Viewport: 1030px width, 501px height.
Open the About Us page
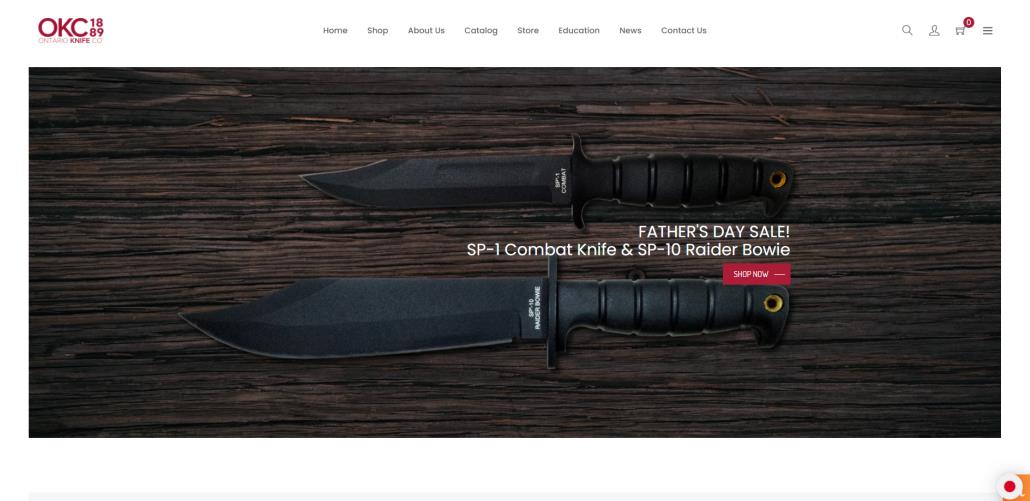(x=426, y=30)
